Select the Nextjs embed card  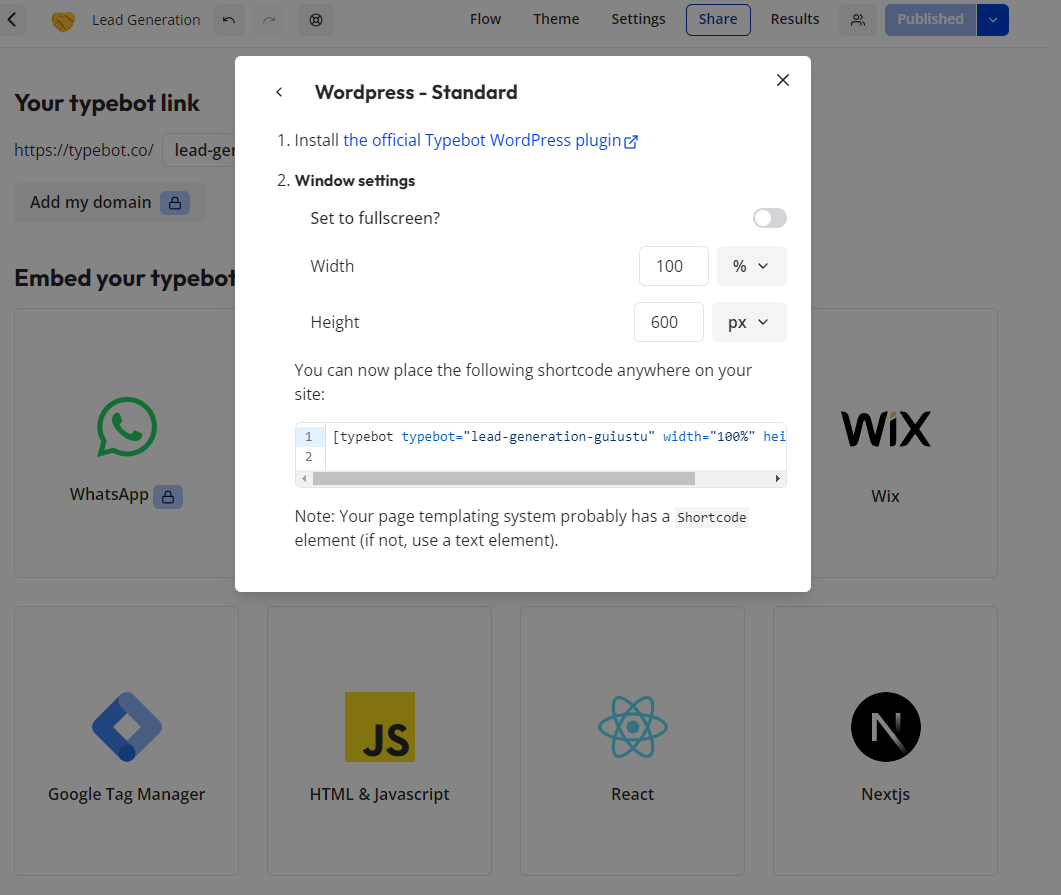pyautogui.click(x=885, y=741)
